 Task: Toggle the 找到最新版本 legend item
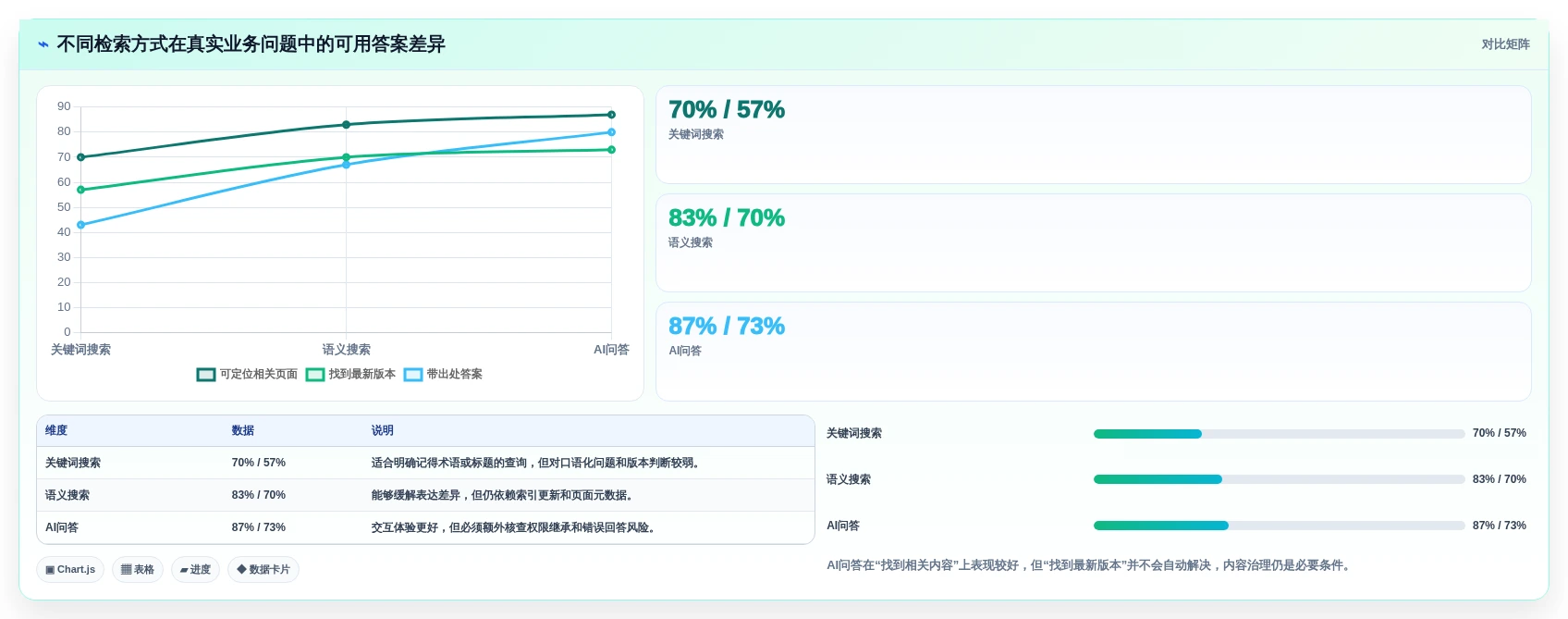(350, 375)
